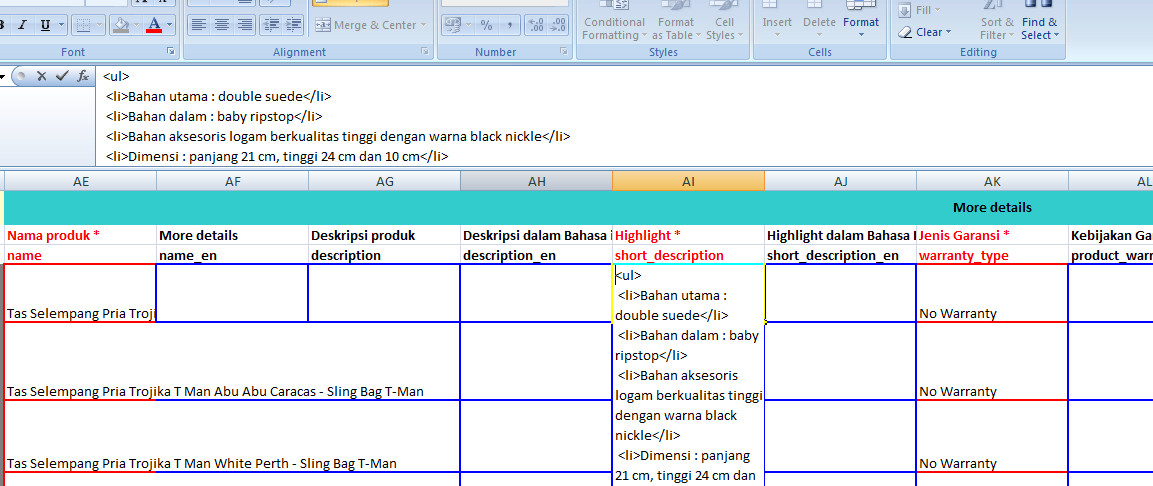
Task: Decrease indent
Action: 271,26
